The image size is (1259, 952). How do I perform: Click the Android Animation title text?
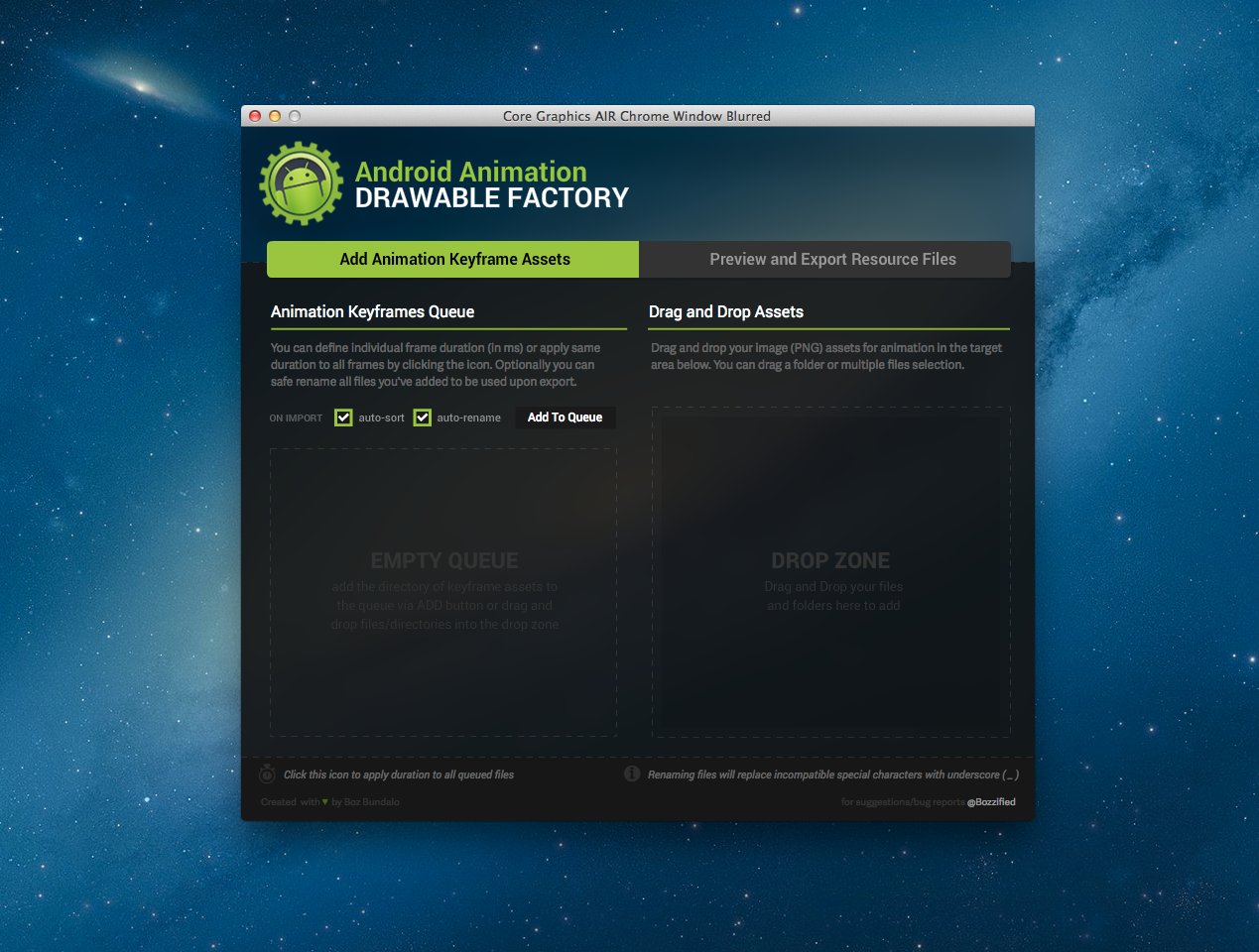tap(471, 172)
